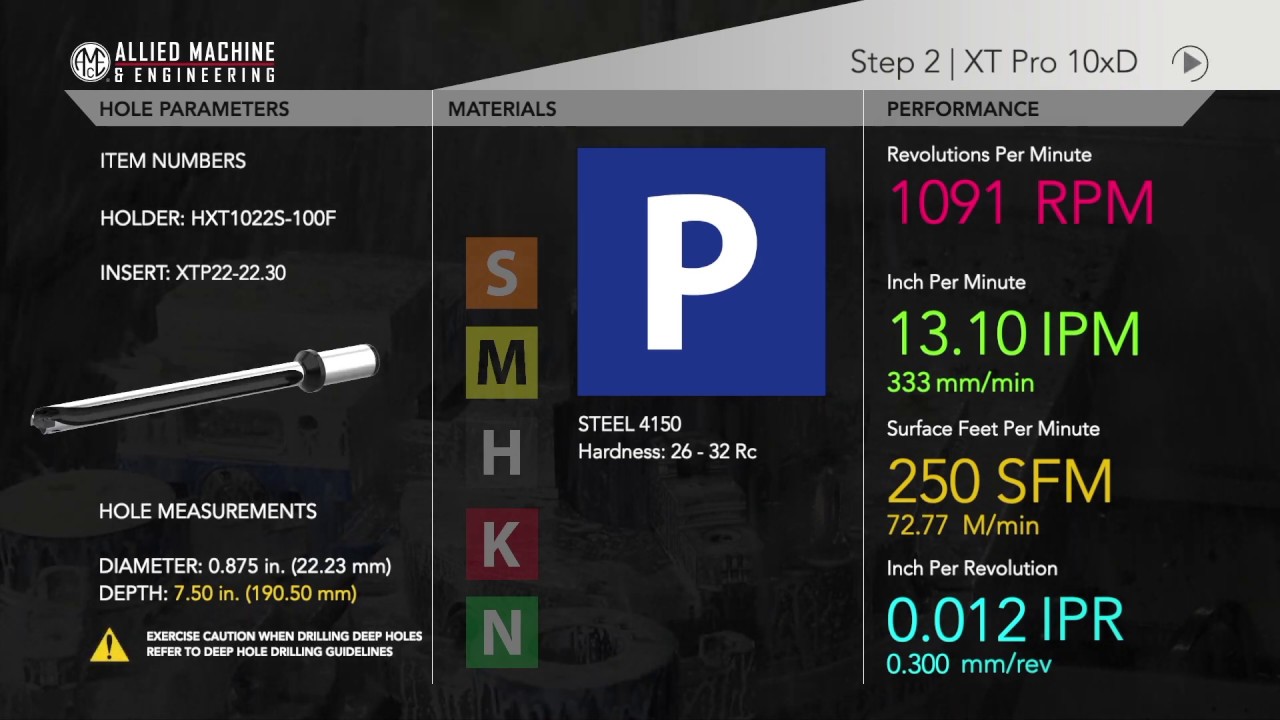Viewport: 1280px width, 720px height.
Task: Click the 250 SFM value
Action: [1000, 482]
